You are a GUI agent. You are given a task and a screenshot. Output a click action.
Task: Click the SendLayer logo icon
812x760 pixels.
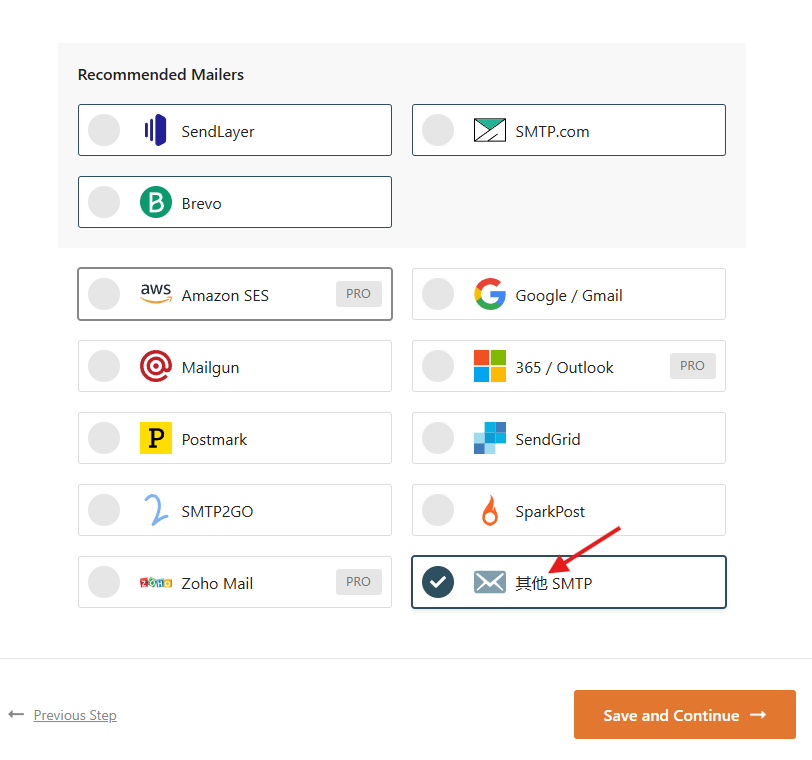click(x=155, y=130)
